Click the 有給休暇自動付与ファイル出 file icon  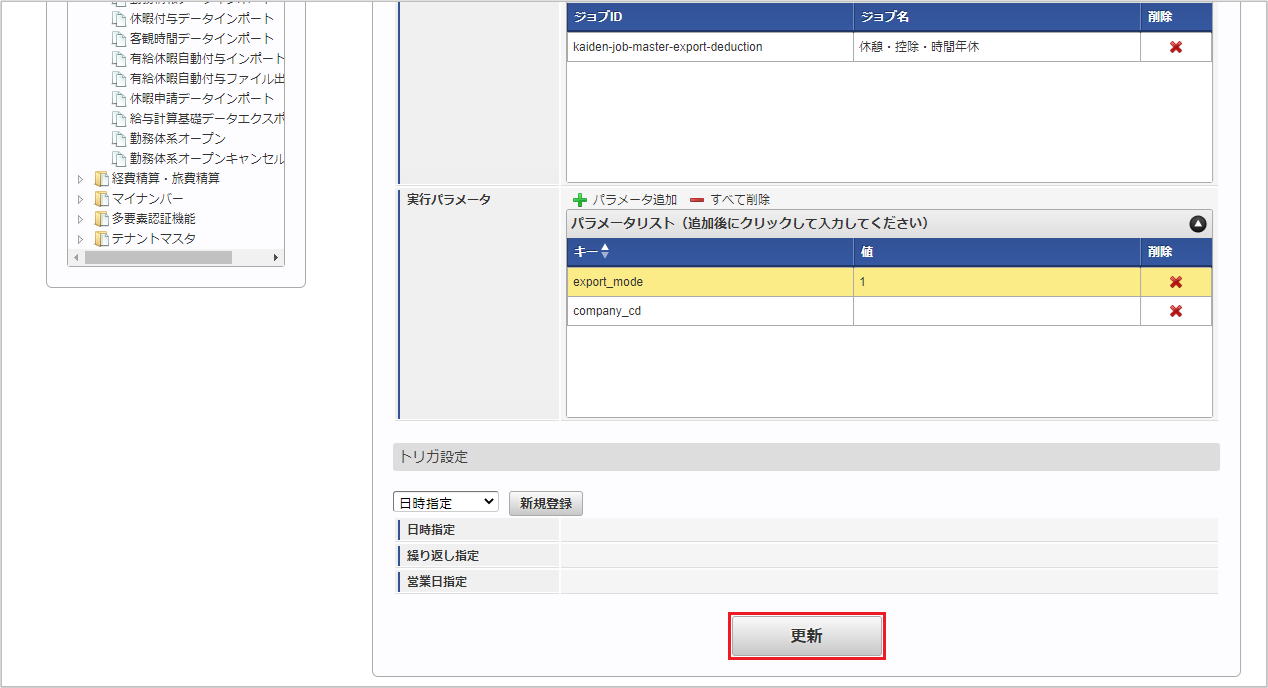[x=119, y=78]
